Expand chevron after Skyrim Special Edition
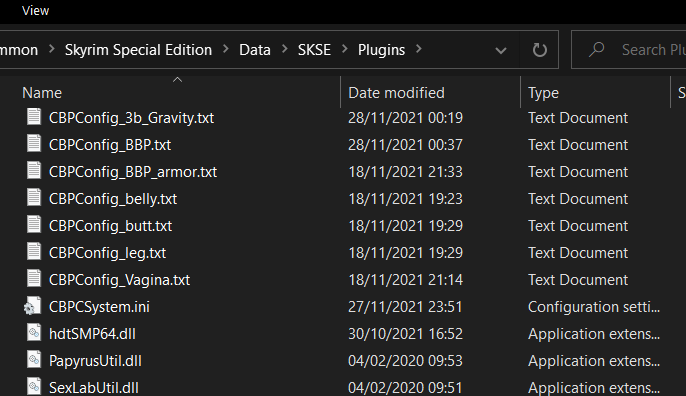 [x=226, y=49]
